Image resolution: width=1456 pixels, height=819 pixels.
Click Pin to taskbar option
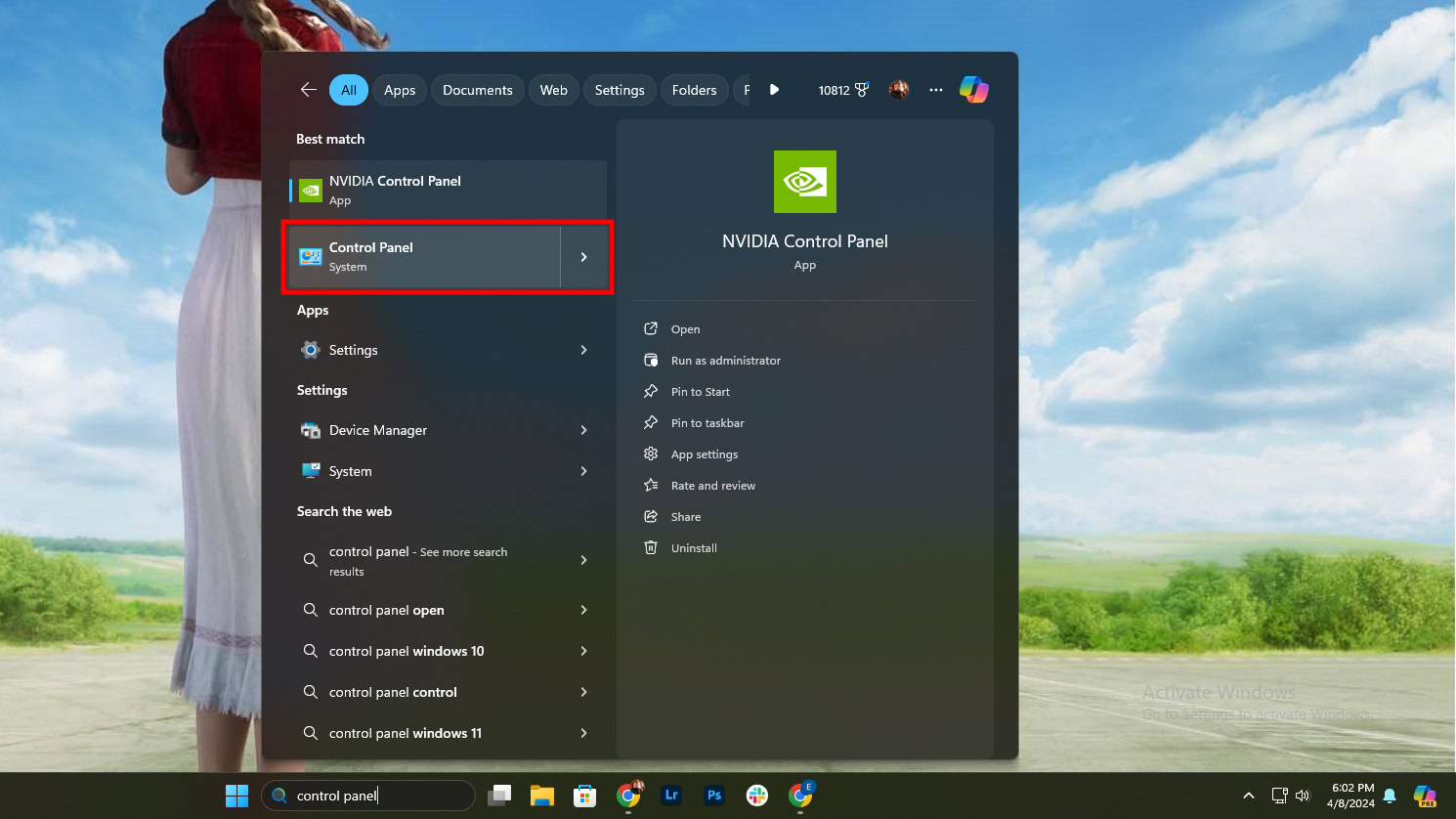pos(707,423)
